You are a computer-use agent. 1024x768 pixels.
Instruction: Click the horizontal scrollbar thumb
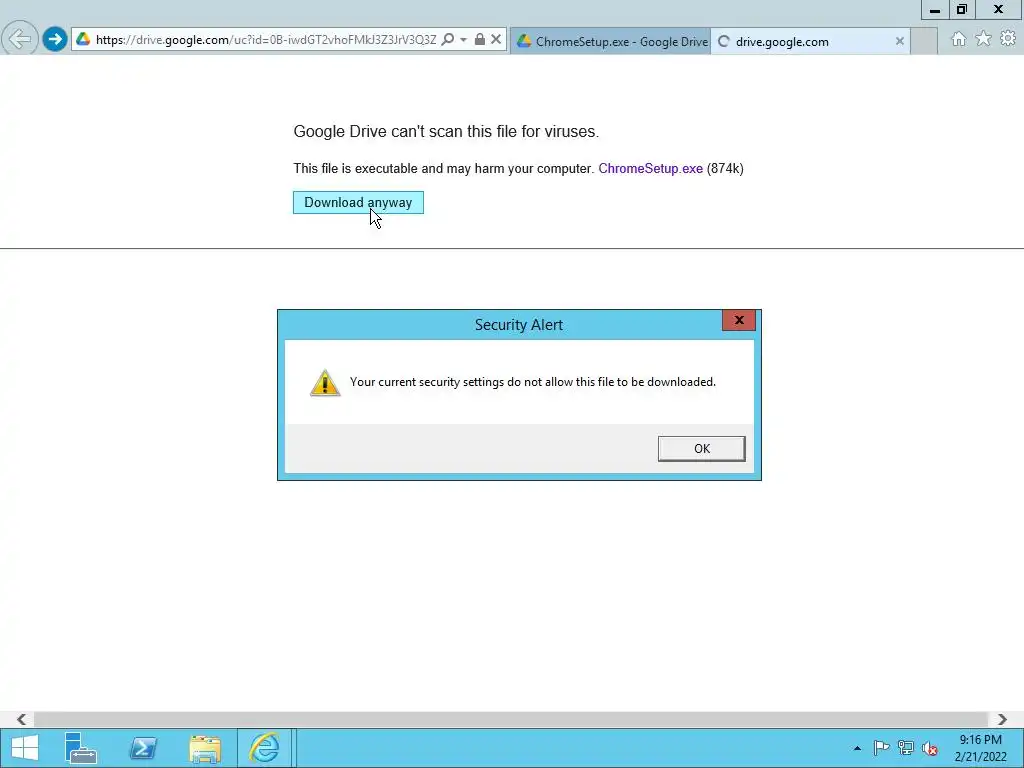tap(510, 719)
